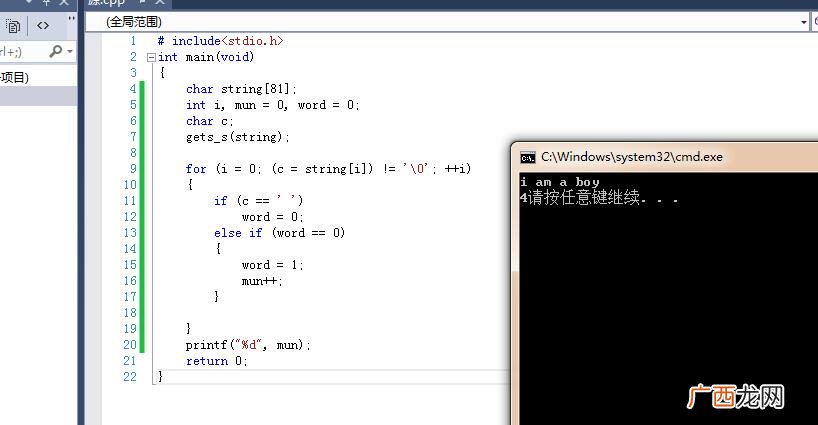818x425 pixels.
Task: Click 'word = 1;' on line 15
Action: [272, 265]
